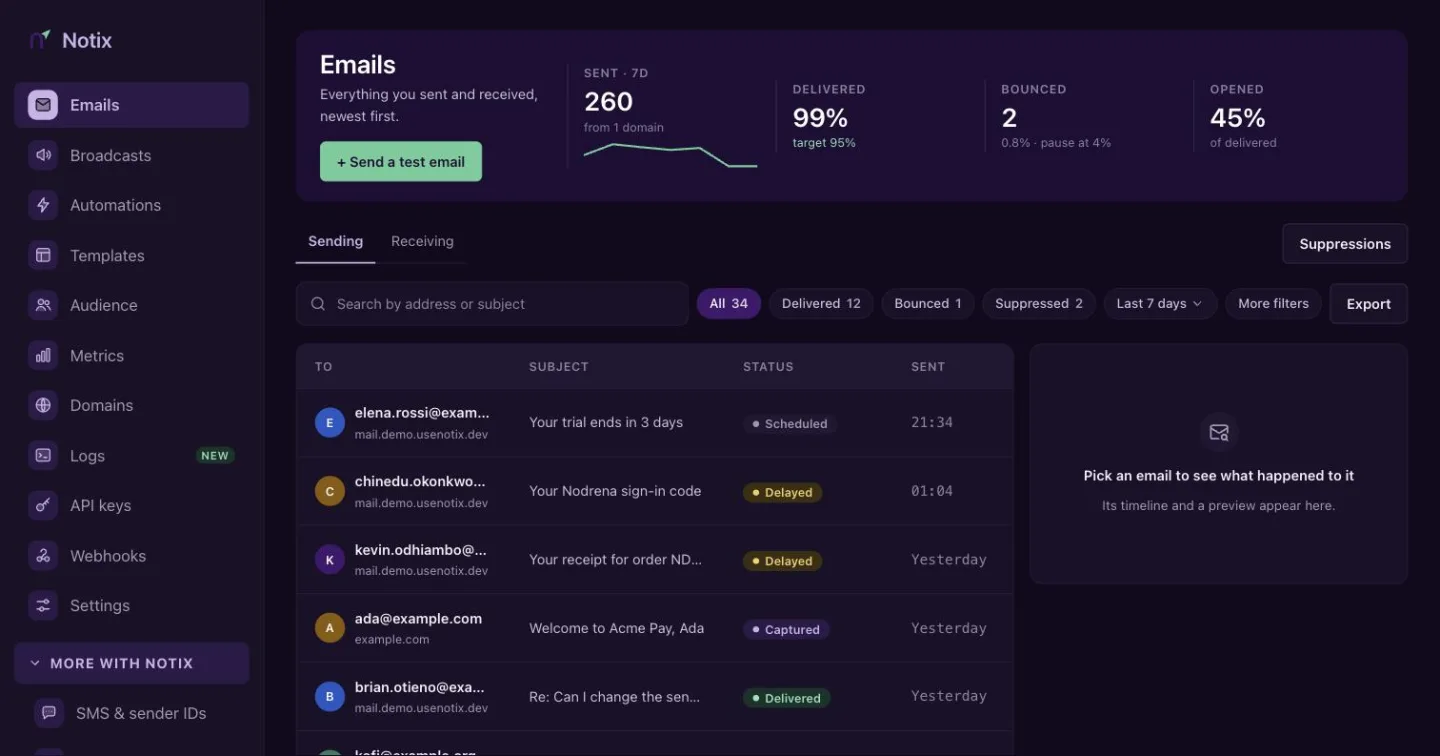Open email 'Welcome to Acme Pay, Ada'
Image resolution: width=1440 pixels, height=756 pixels.
616,628
